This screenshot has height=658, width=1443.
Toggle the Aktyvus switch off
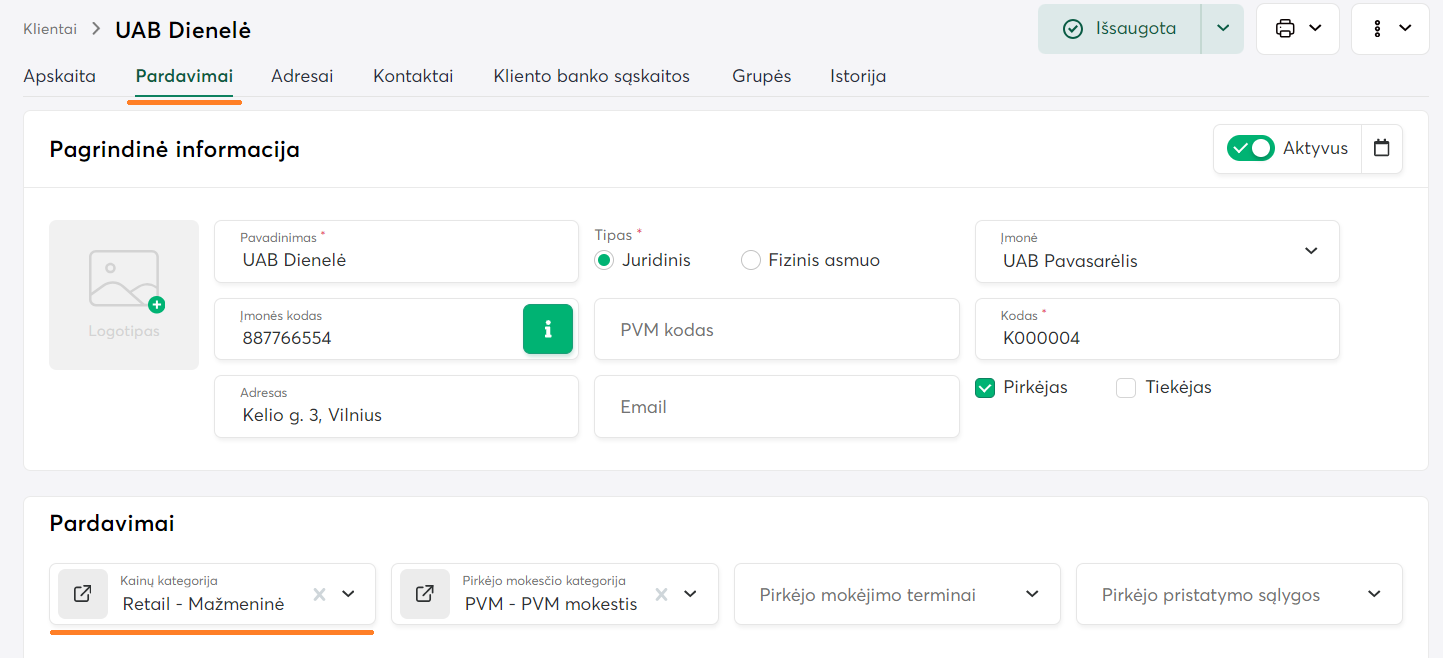click(x=1250, y=148)
